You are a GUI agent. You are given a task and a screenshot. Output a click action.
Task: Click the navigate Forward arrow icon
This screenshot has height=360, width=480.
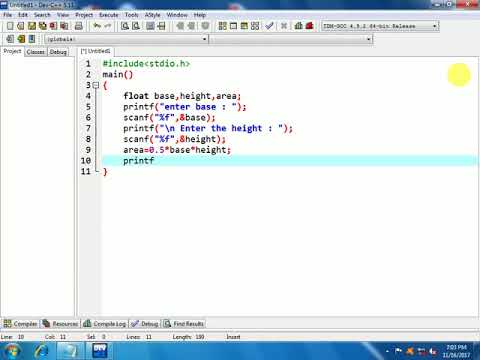(191, 26)
